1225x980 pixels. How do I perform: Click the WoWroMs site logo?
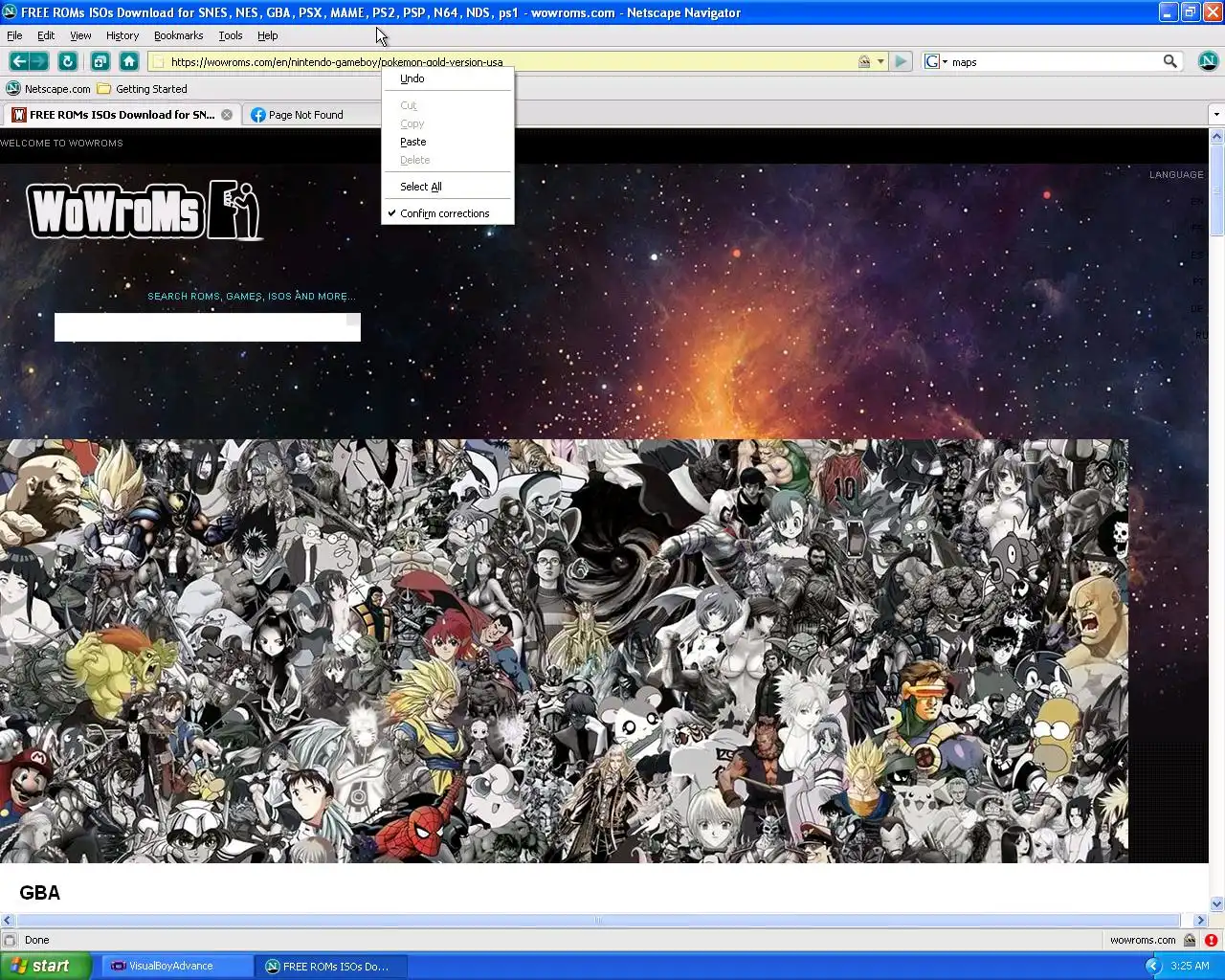pyautogui.click(x=145, y=210)
